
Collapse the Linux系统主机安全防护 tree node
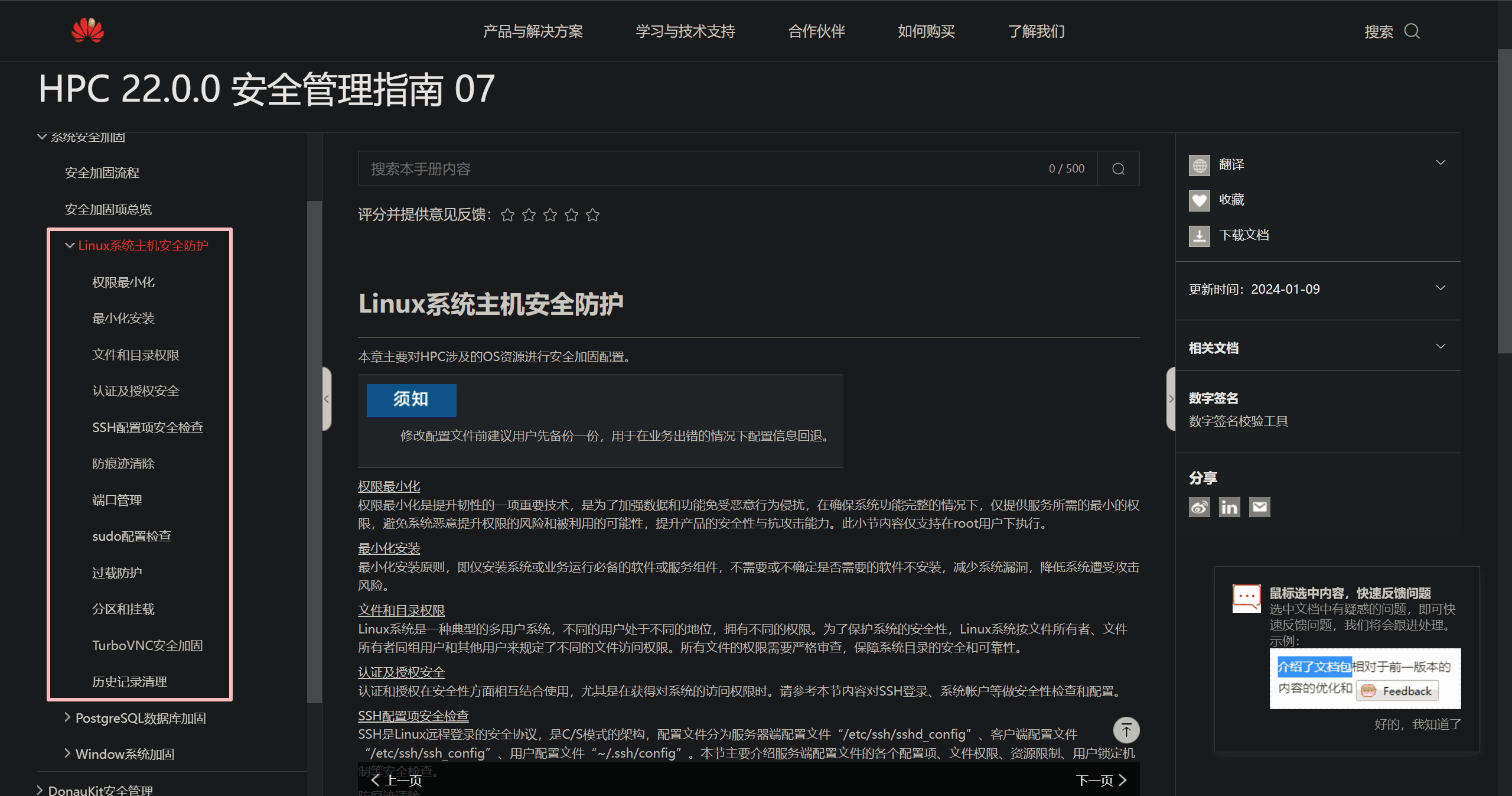[70, 245]
